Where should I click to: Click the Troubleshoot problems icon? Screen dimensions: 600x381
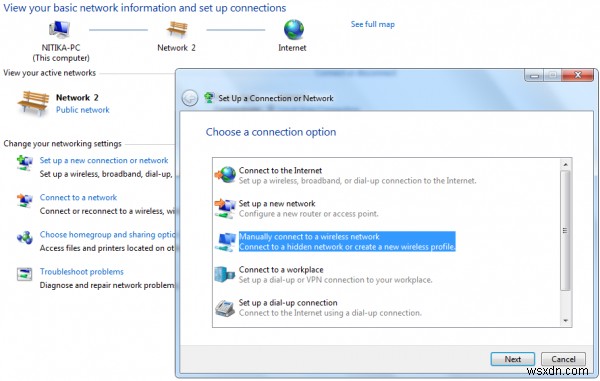(24, 274)
